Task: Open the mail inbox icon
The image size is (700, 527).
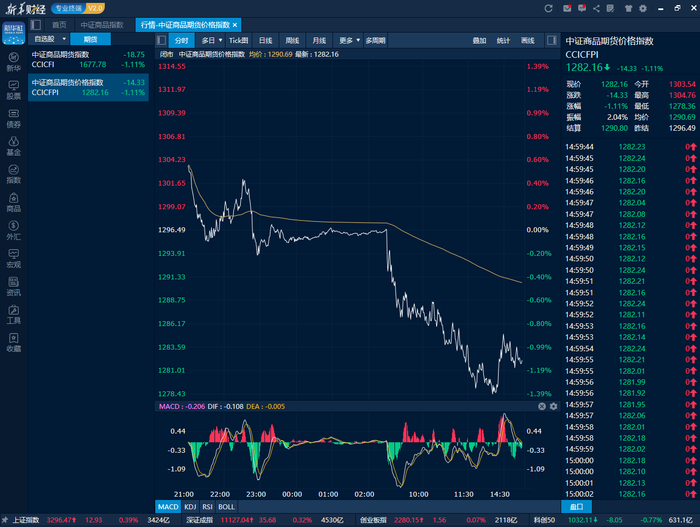Action: click(x=567, y=8)
